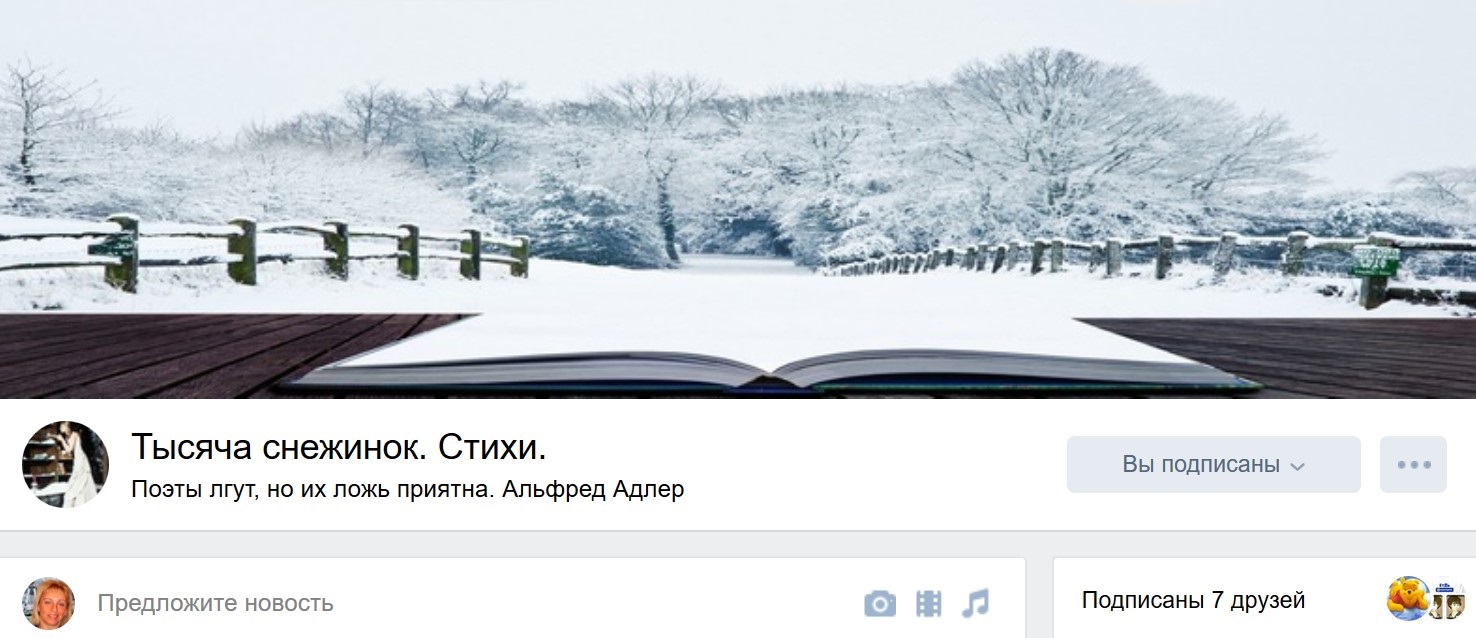Click the small chevron in Вы подписаны
Screen dimensions: 1476x638
pos(1297,467)
